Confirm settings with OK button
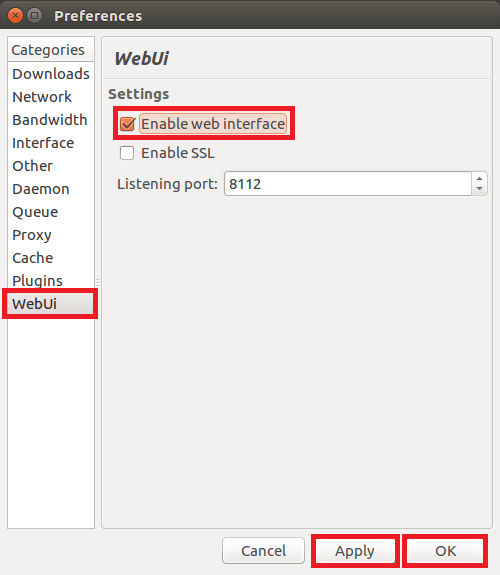The height and width of the screenshot is (575, 500). [445, 551]
